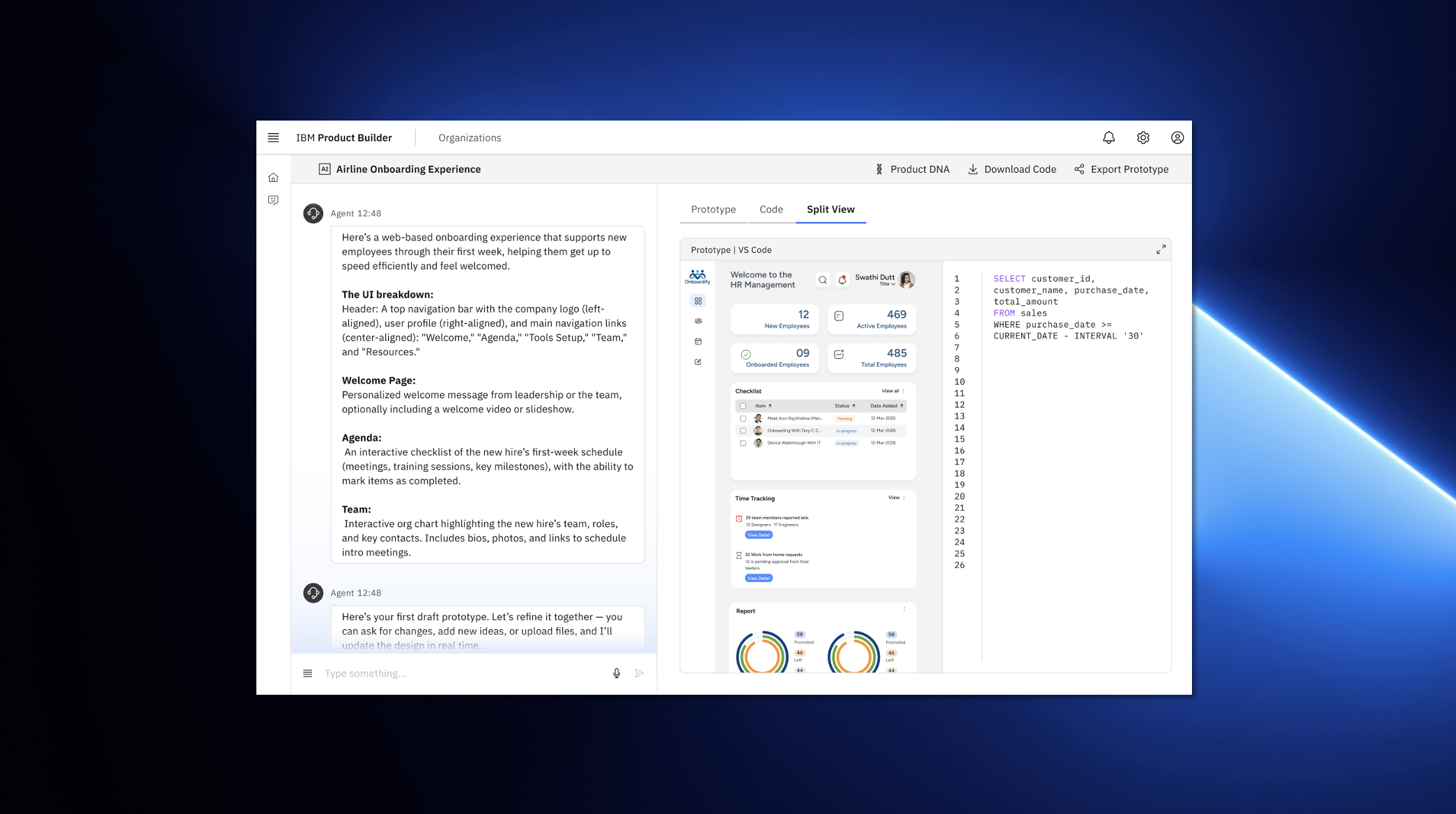Viewport: 1456px width, 814px height.
Task: Click the edit/share icon in prototype sidebar
Action: click(x=698, y=362)
